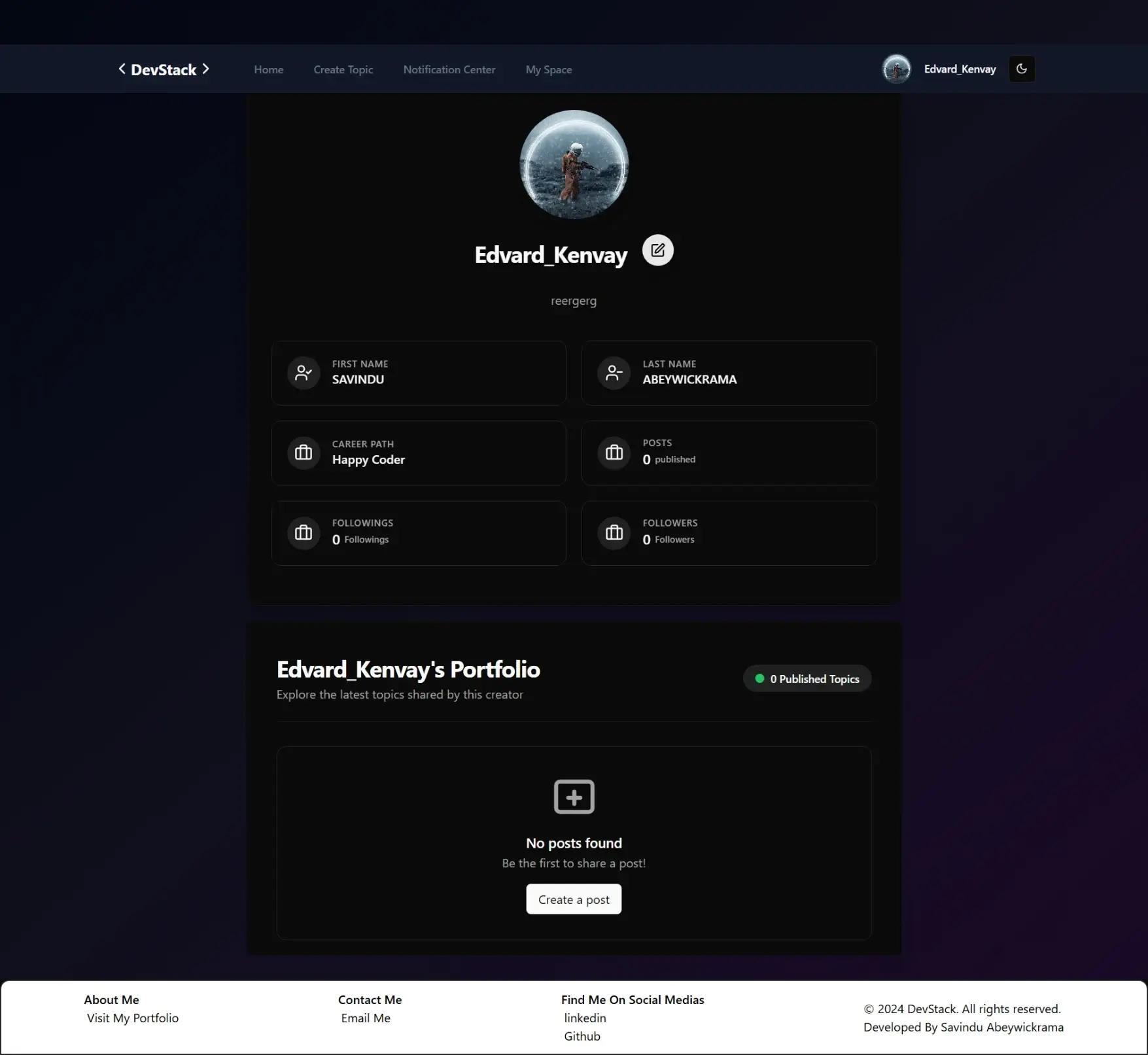Go to the Home page
This screenshot has width=1148, height=1055.
[269, 69]
